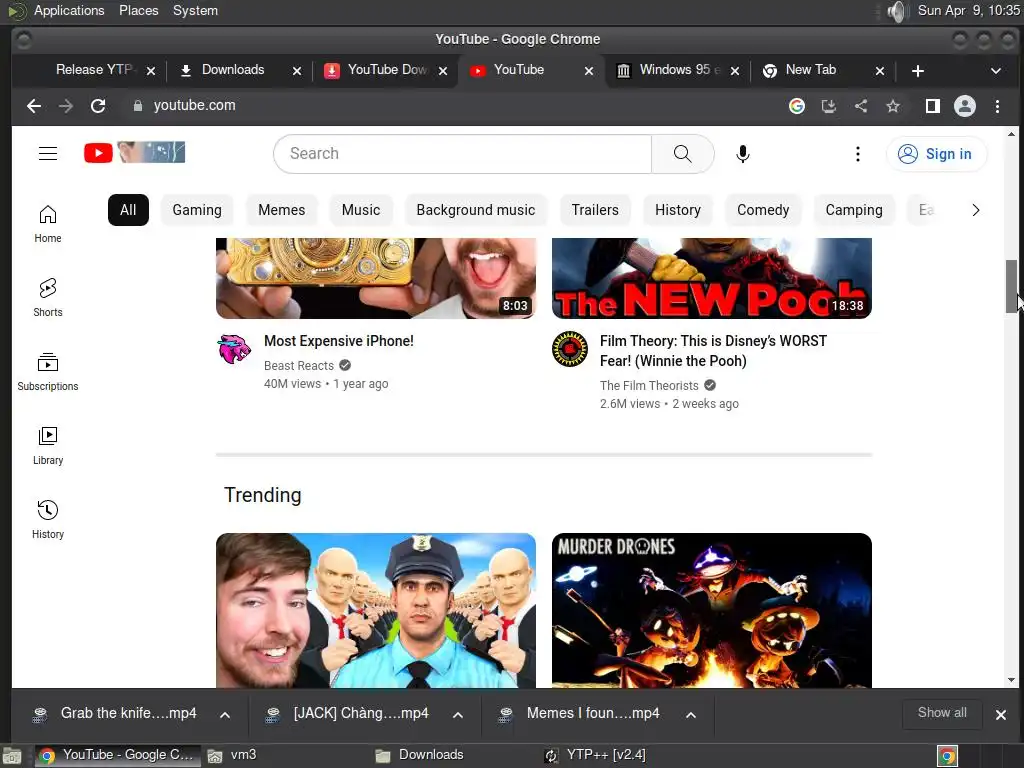Open The Film Theorists channel name
The width and height of the screenshot is (1024, 768).
649,386
